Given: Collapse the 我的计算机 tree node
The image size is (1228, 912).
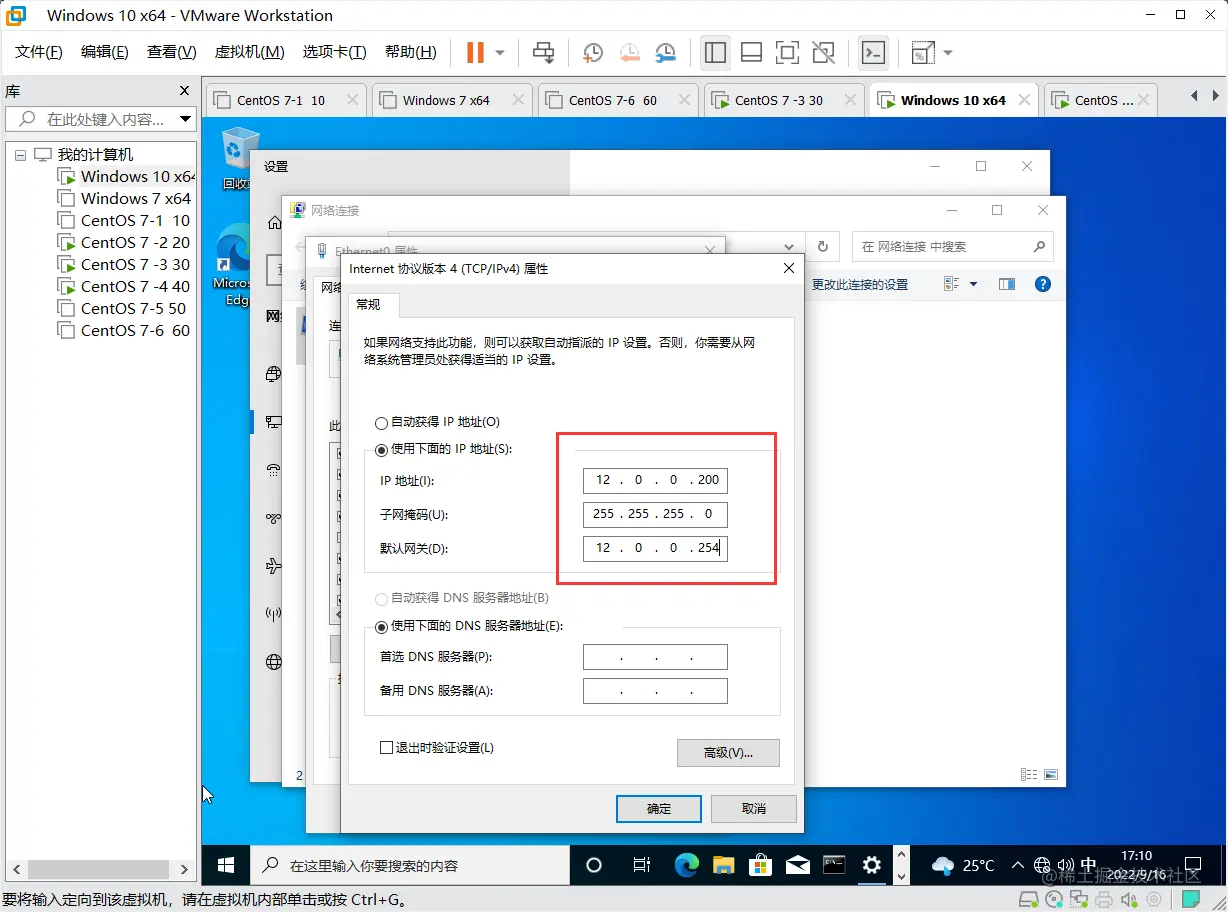Looking at the screenshot, I should pos(20,153).
